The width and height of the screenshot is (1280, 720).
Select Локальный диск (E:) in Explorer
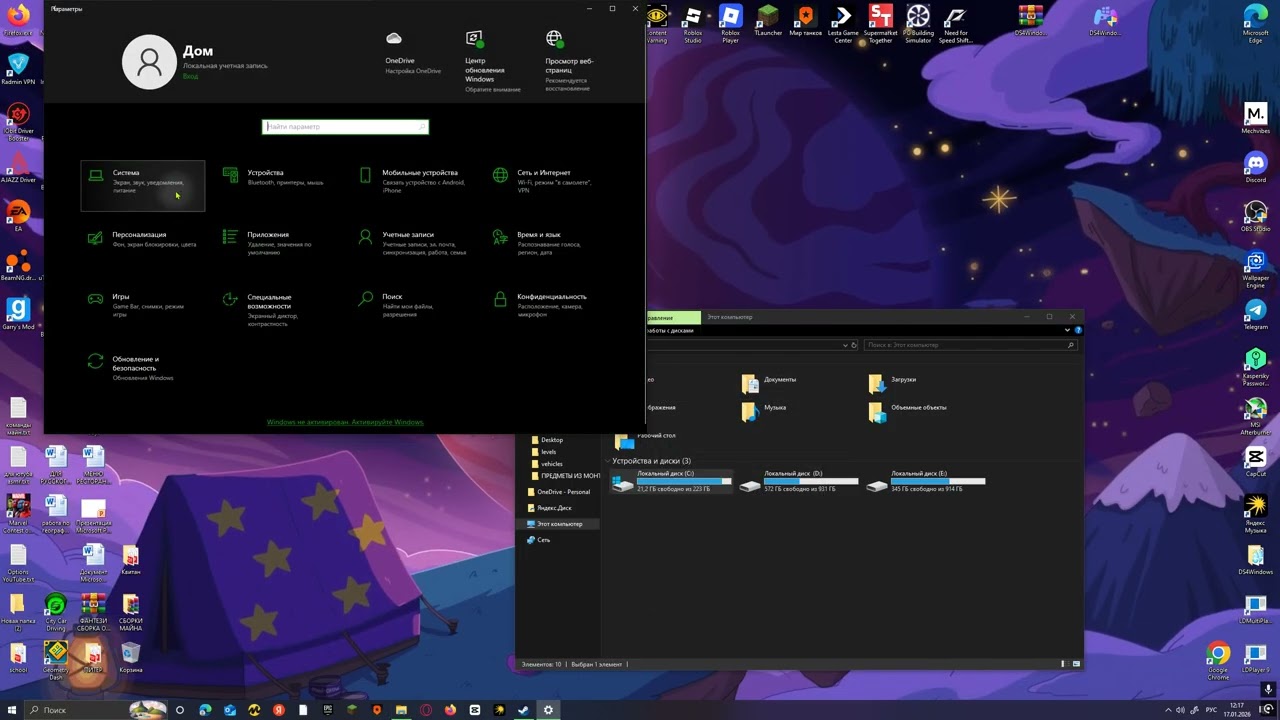click(925, 481)
